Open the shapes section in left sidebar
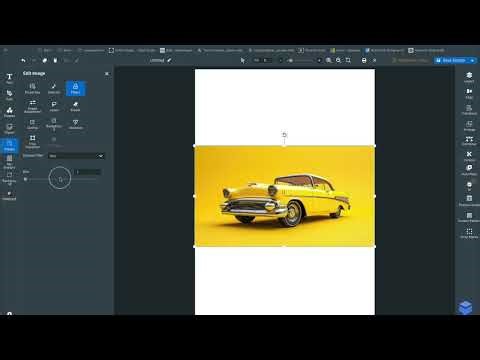The image size is (480, 360). coord(9,112)
